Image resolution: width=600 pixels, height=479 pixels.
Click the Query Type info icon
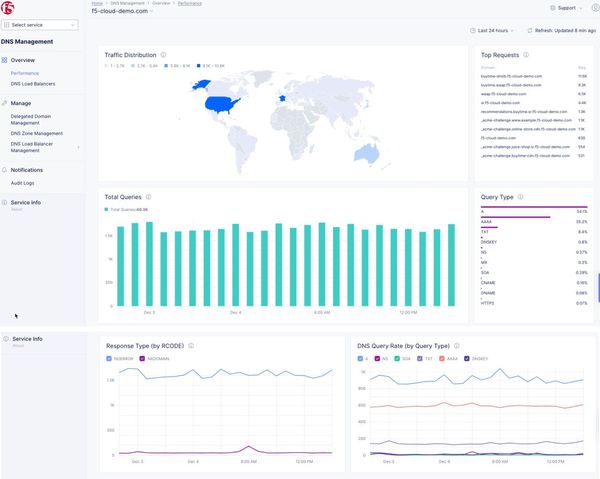click(521, 197)
